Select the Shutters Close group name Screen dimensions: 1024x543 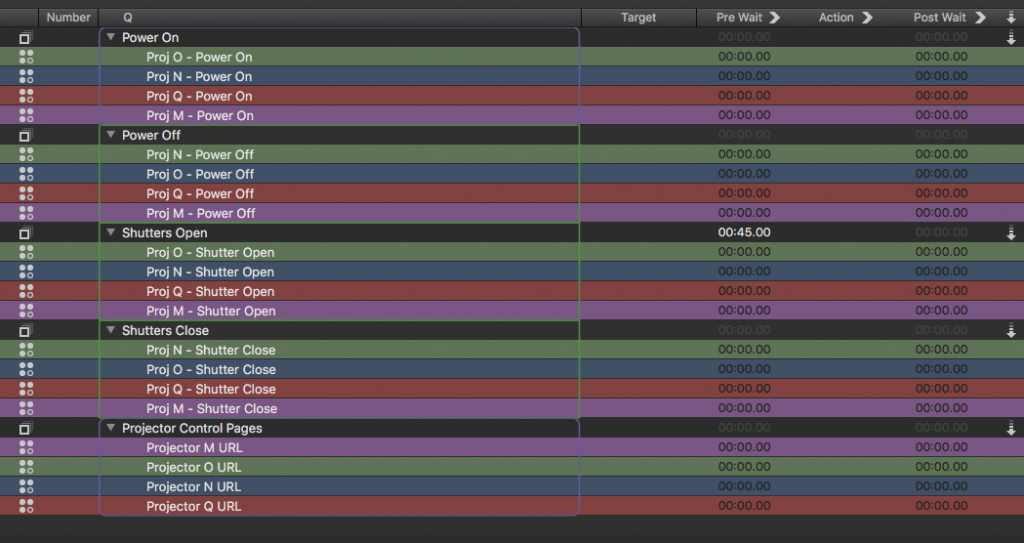click(x=165, y=331)
